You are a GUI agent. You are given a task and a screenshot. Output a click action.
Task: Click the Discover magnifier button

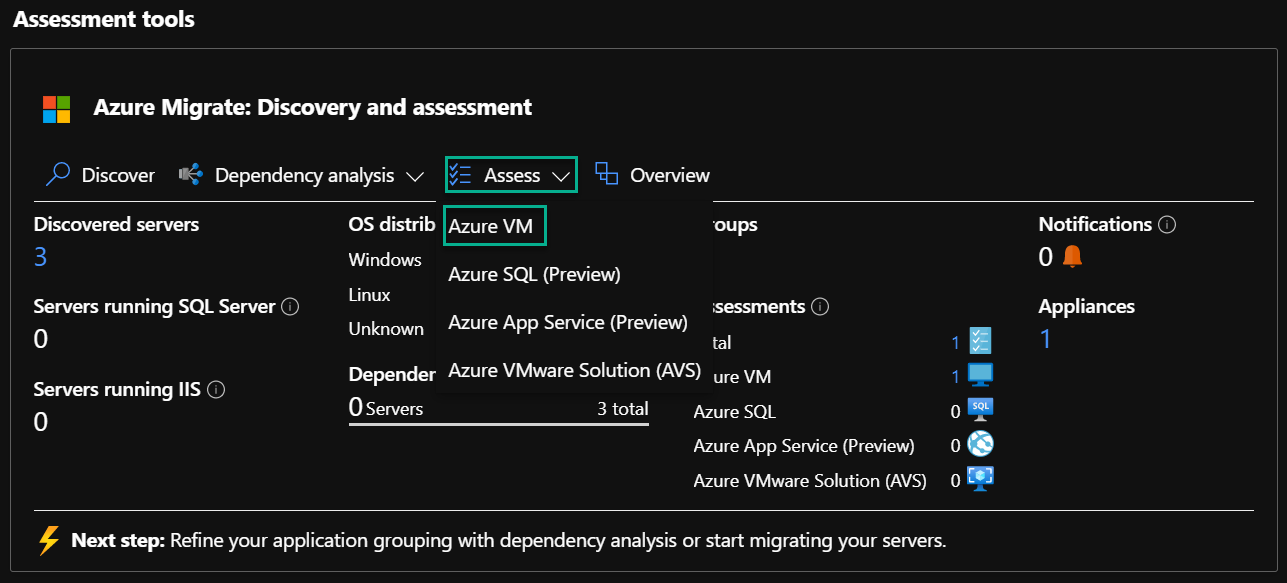tap(101, 175)
